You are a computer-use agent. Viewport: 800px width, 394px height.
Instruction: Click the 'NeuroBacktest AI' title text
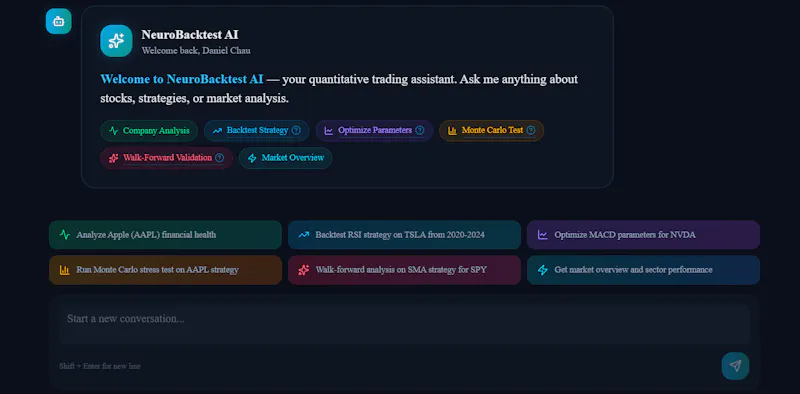click(x=190, y=35)
